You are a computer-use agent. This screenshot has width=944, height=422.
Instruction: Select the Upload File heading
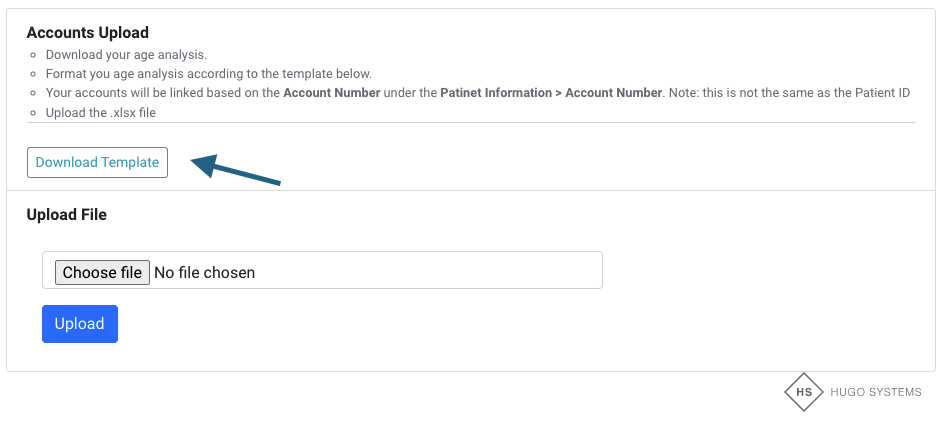[x=67, y=215]
